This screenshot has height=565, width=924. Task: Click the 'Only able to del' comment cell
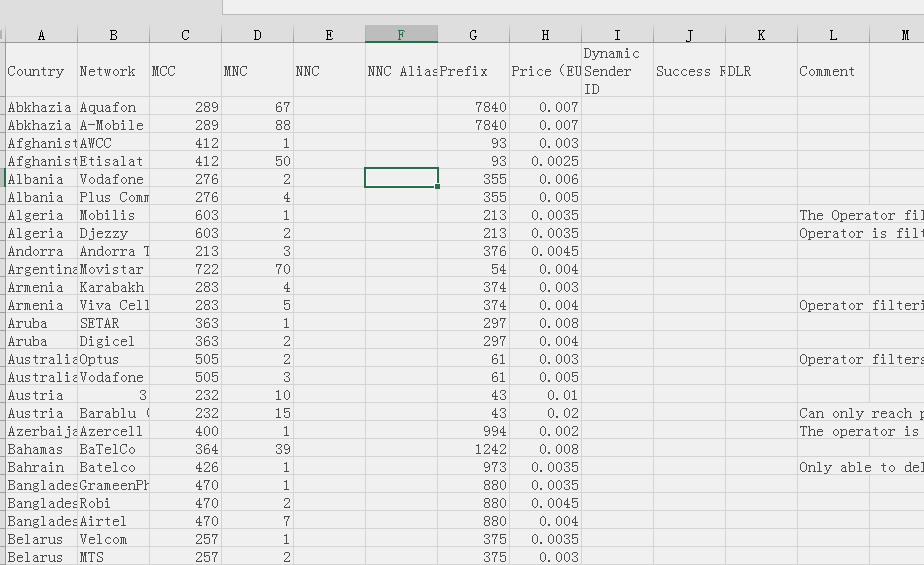click(861, 467)
